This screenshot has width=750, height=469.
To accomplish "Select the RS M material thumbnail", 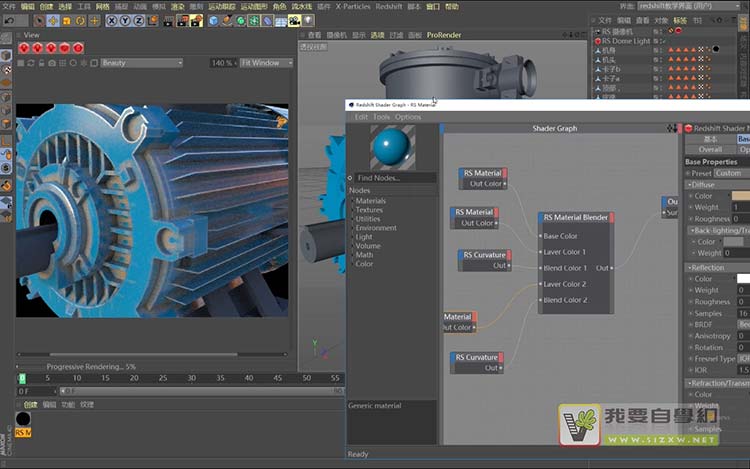I will [x=23, y=424].
